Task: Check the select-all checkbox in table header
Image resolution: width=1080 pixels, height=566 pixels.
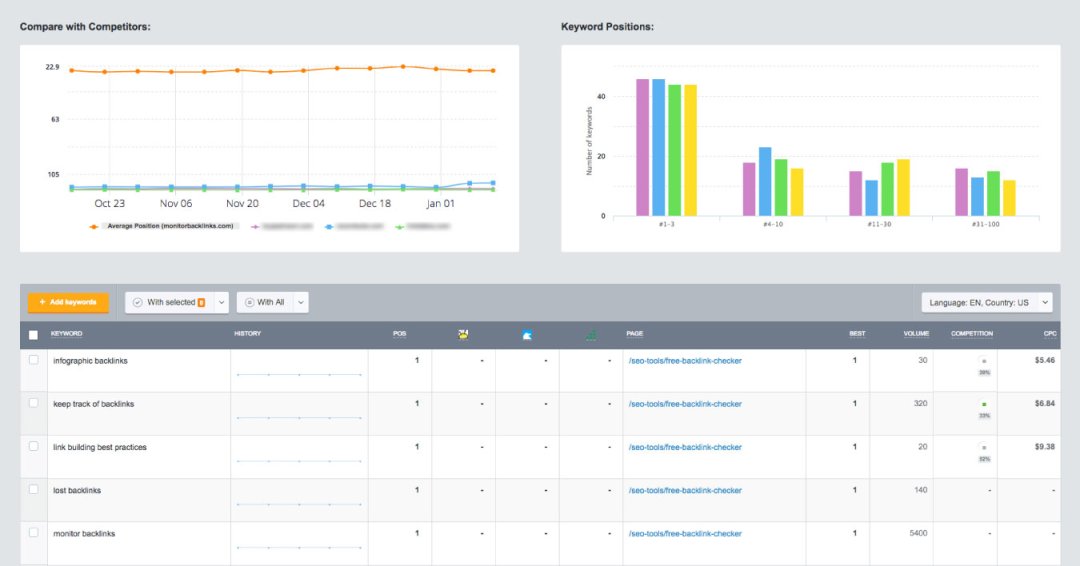Action: (34, 335)
